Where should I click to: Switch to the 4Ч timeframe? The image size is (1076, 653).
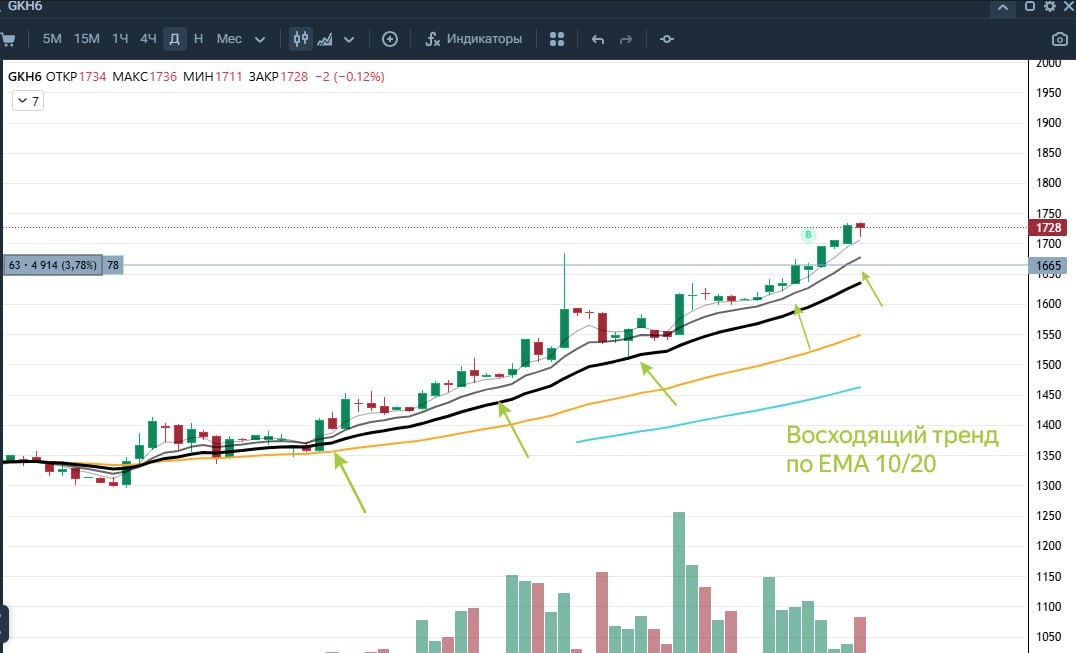click(x=148, y=39)
